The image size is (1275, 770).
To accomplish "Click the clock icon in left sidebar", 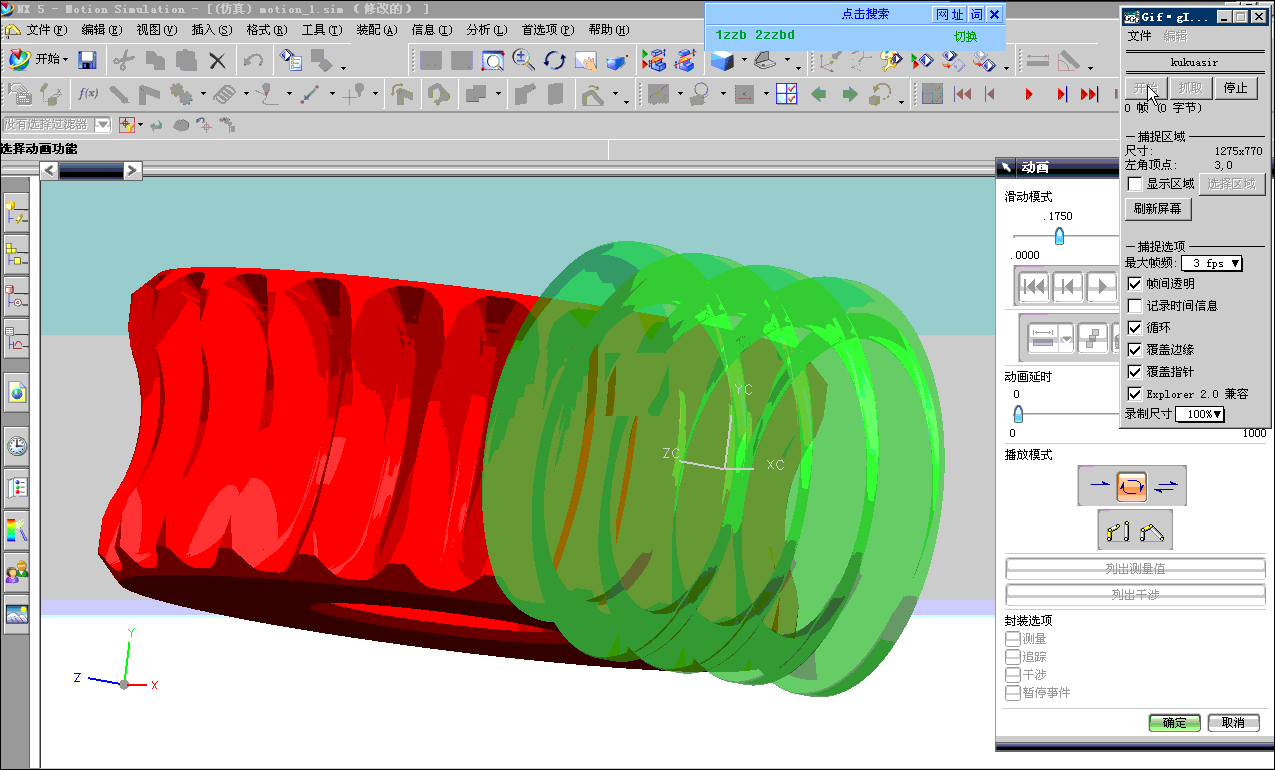I will point(17,446).
